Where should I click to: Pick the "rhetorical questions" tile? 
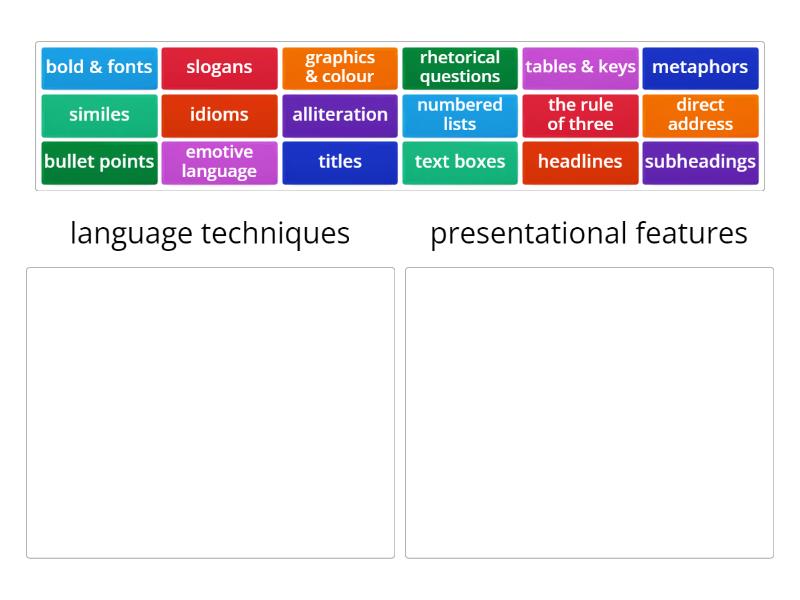(x=460, y=68)
